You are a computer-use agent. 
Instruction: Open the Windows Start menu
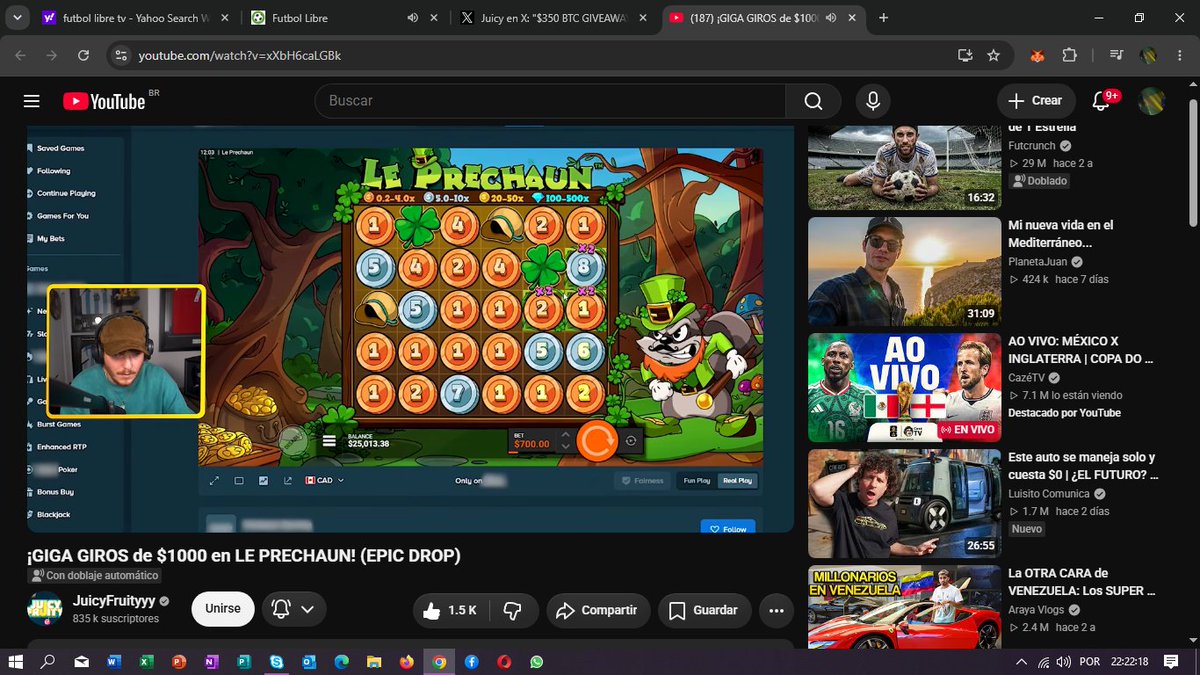click(x=16, y=662)
